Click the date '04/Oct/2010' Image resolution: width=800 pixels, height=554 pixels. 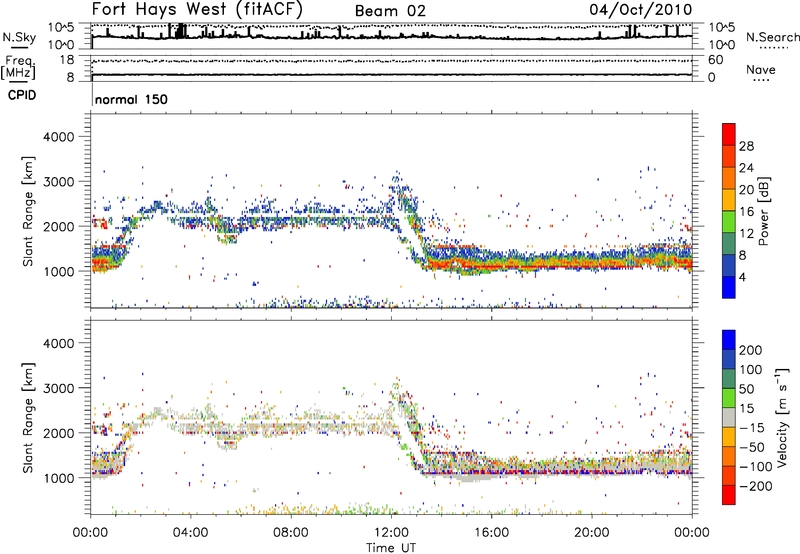click(641, 10)
